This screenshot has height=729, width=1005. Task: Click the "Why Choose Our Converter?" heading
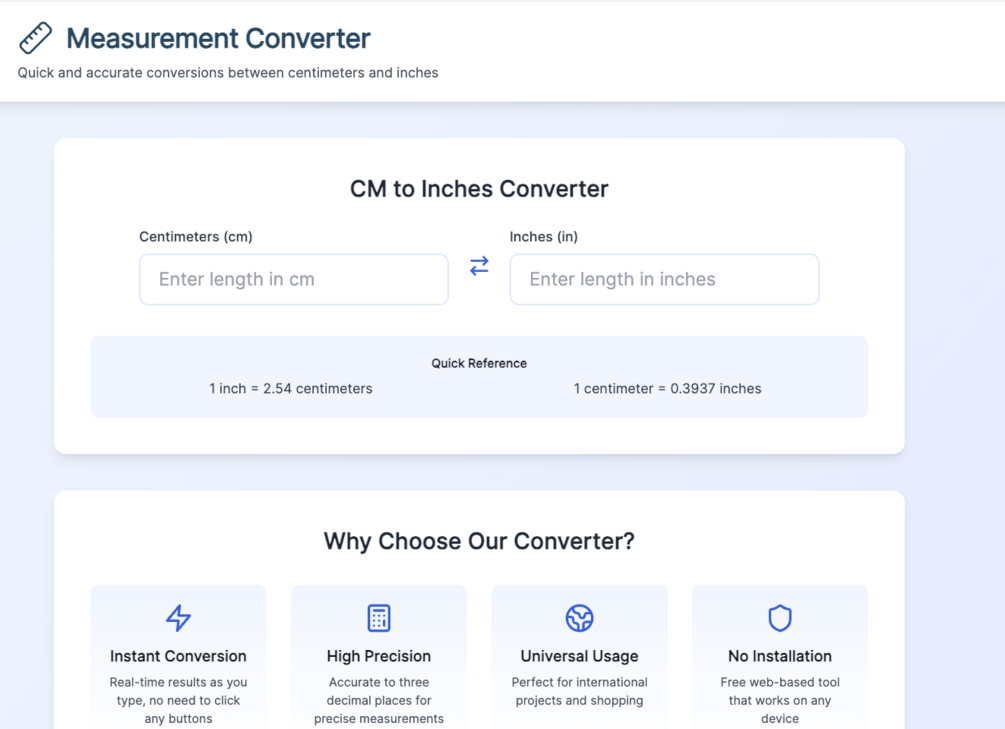coord(479,541)
